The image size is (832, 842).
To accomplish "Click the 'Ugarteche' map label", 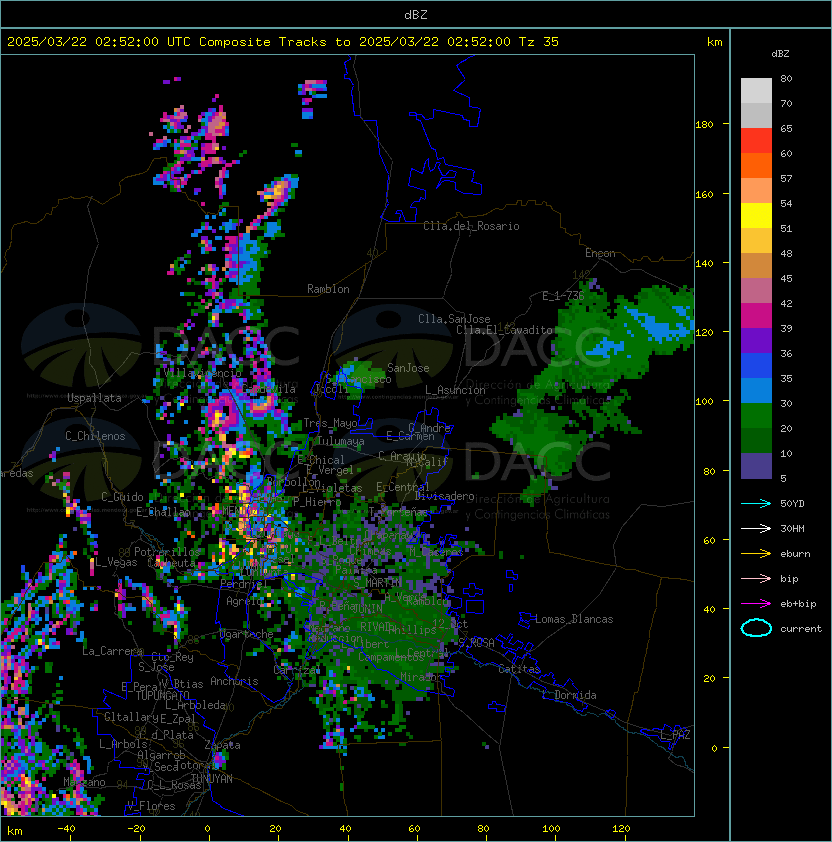I will point(246,634).
